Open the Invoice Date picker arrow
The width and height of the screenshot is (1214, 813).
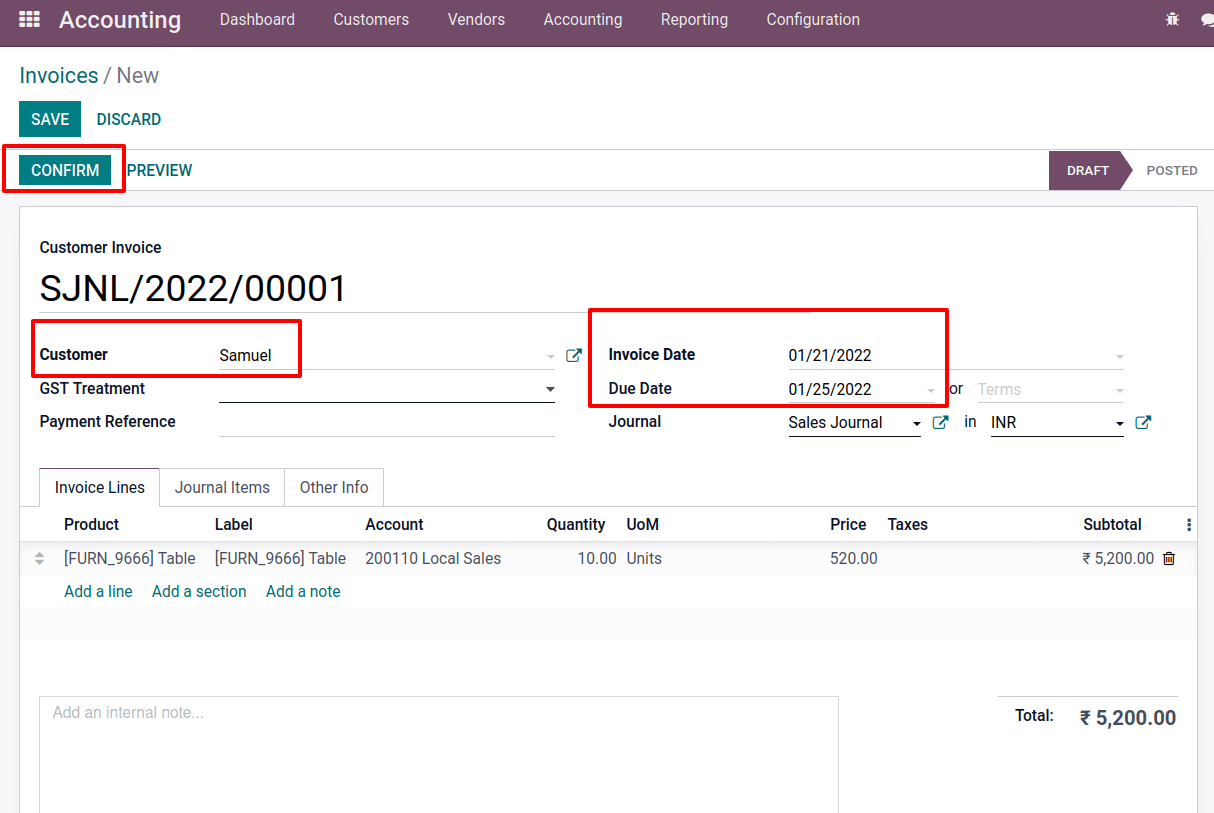coord(1119,356)
